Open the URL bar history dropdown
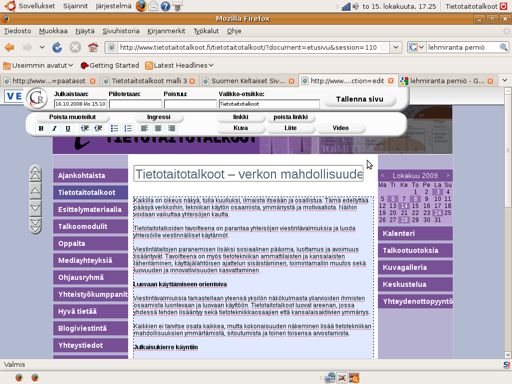Viewport: 512px width, 384px height. [396, 47]
